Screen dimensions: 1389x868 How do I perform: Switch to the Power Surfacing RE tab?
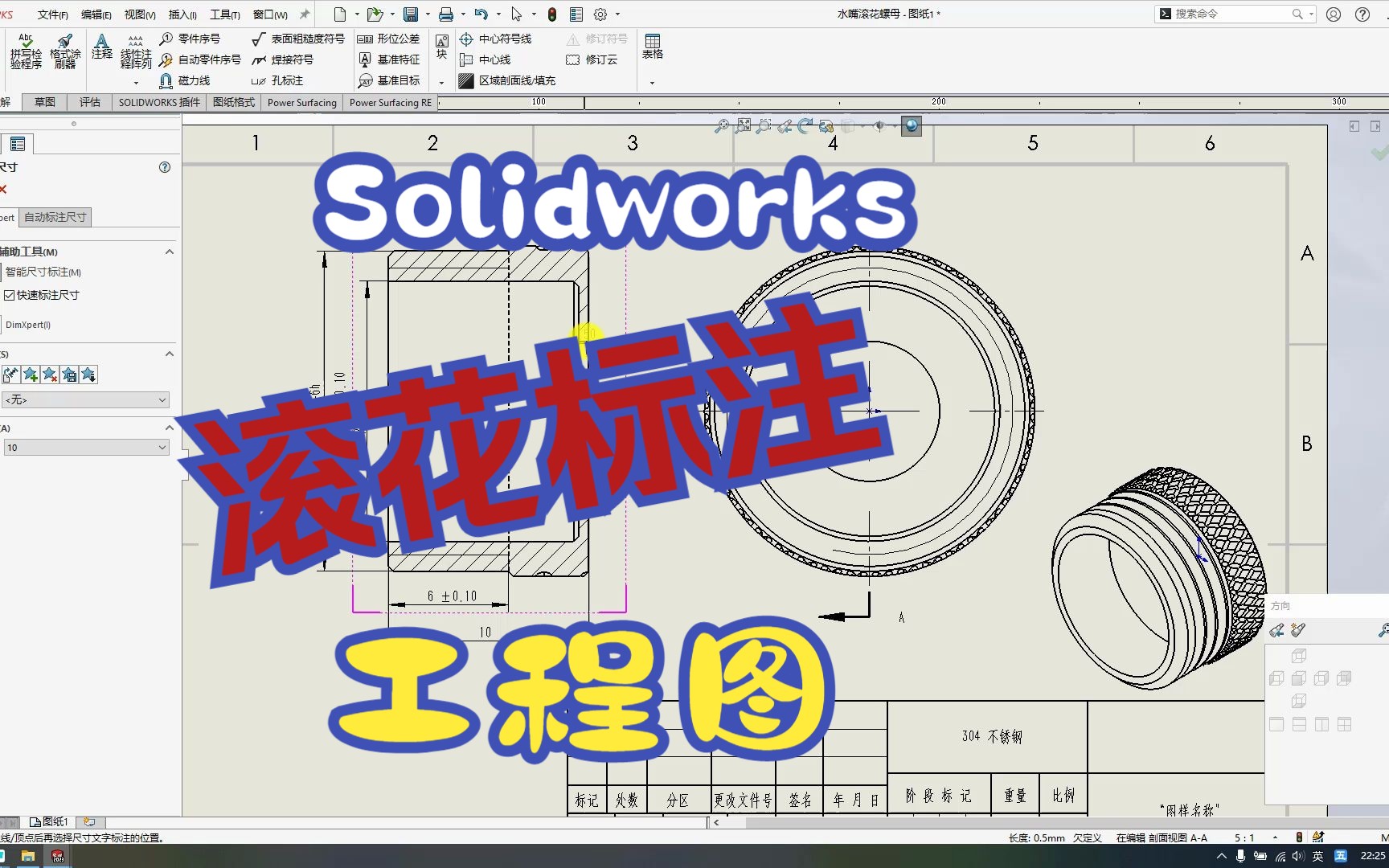(x=391, y=102)
